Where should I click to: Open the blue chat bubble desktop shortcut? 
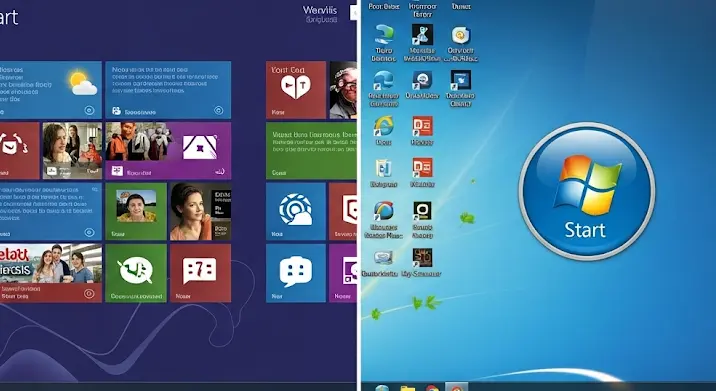[x=422, y=85]
